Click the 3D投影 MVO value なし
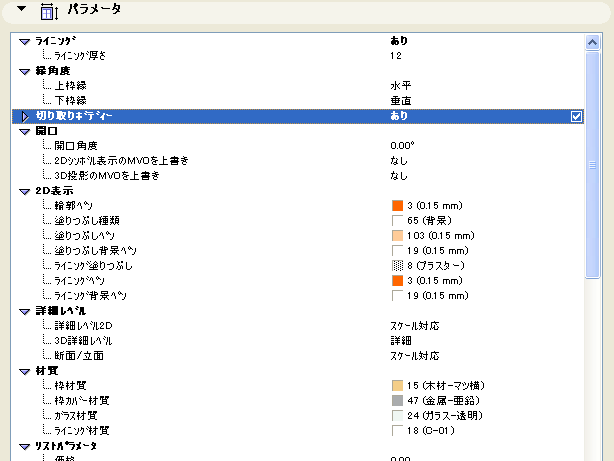Viewport: 614px width, 461px height. (399, 175)
